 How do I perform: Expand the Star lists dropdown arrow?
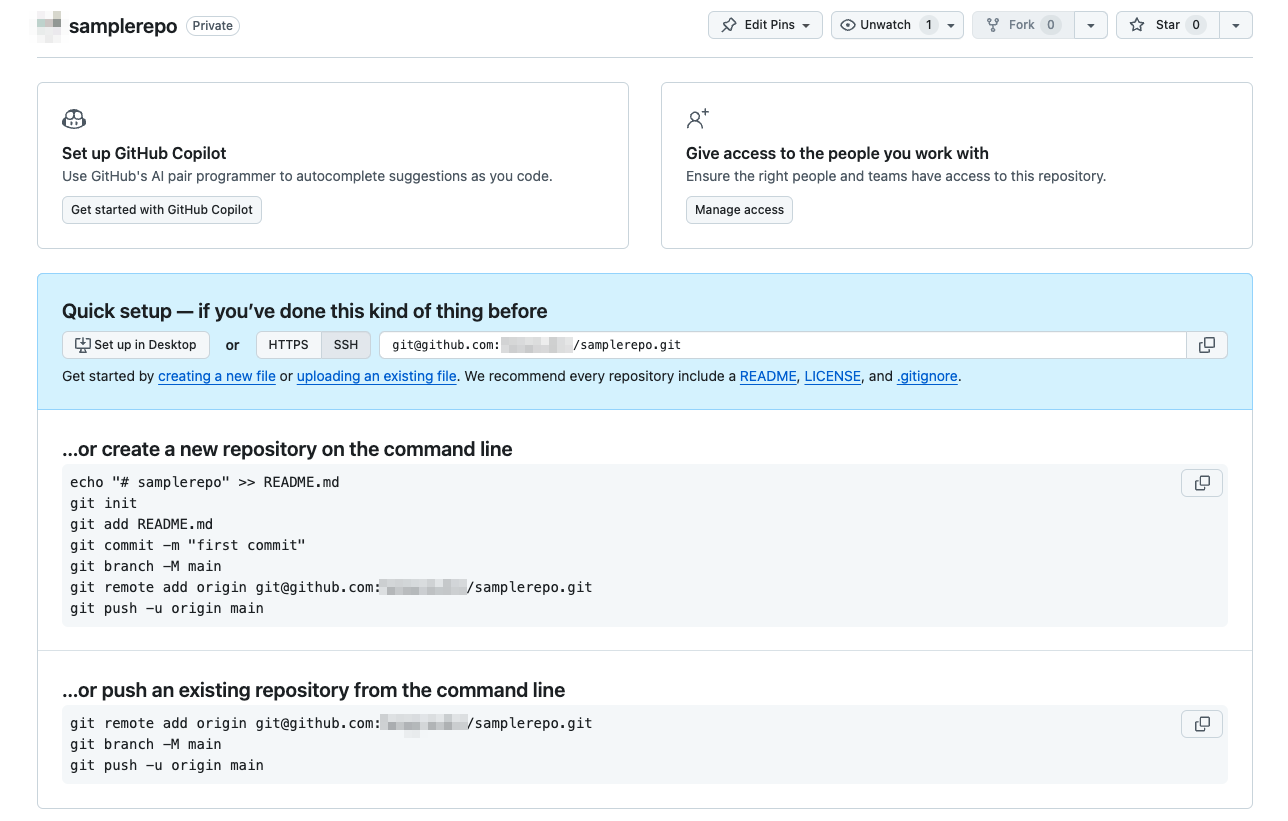[x=1236, y=25]
